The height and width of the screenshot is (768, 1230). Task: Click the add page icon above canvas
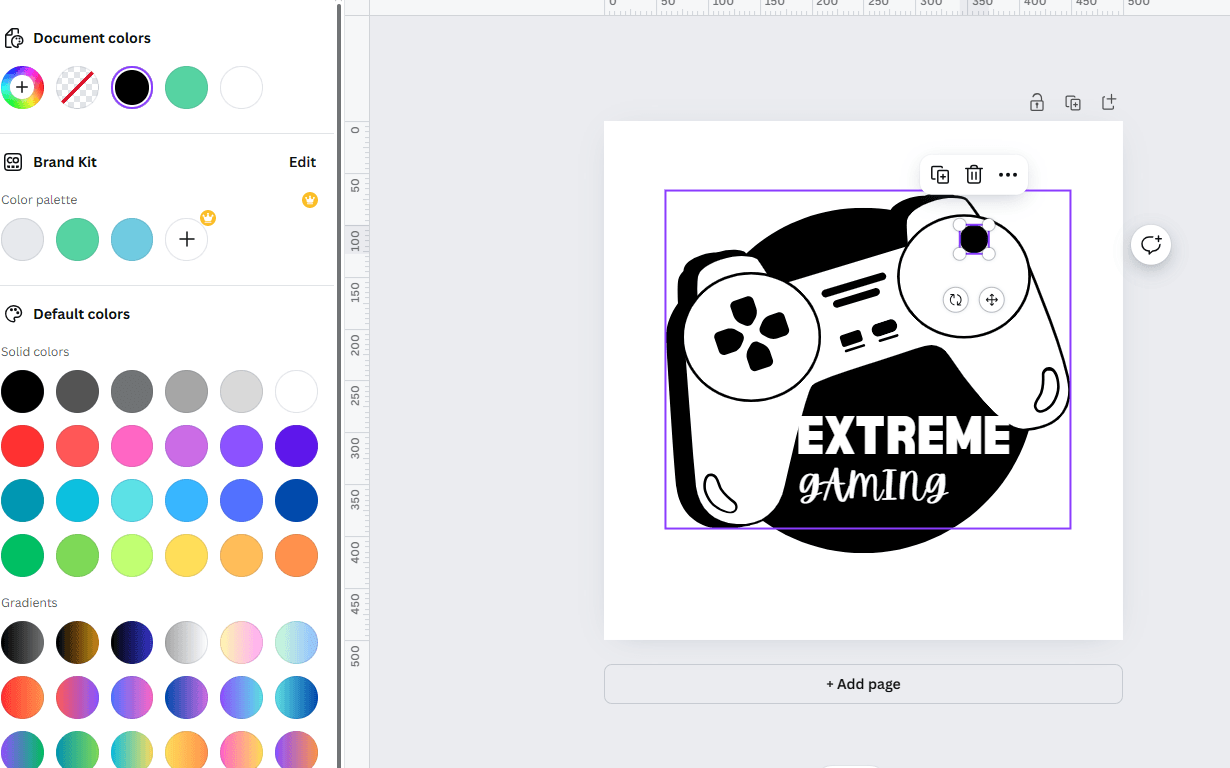(x=1108, y=102)
